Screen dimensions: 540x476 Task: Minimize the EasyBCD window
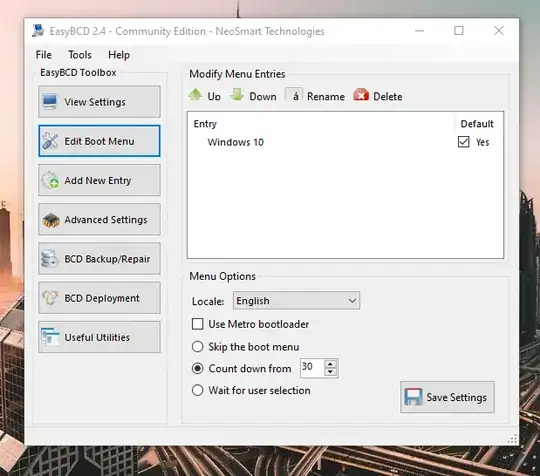pos(419,31)
